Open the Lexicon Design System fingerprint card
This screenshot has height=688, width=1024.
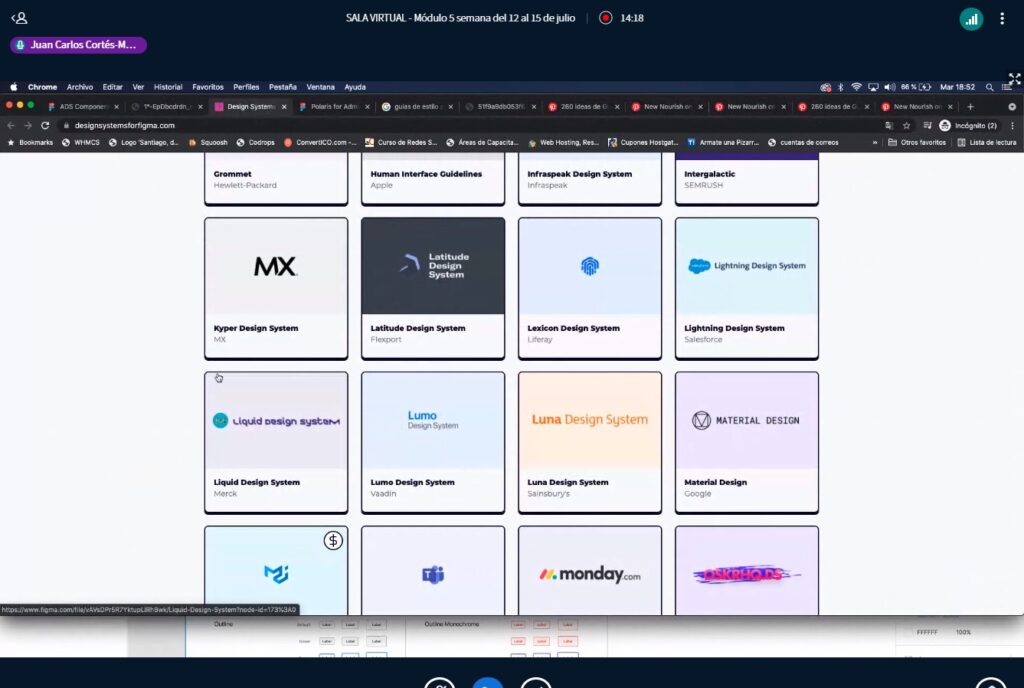click(590, 288)
